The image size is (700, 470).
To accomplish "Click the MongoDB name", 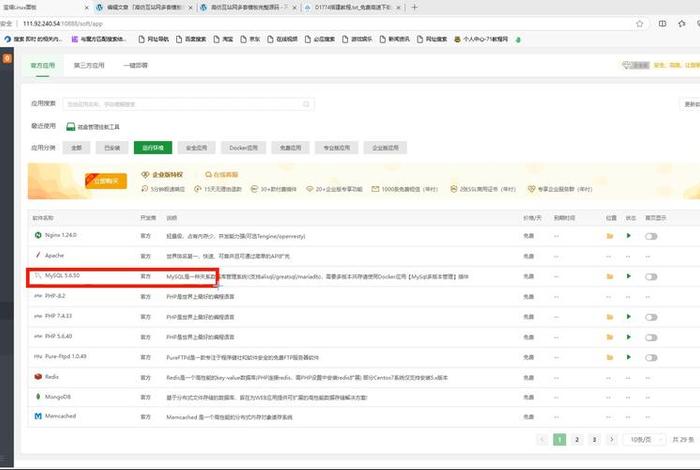I will tap(58, 397).
